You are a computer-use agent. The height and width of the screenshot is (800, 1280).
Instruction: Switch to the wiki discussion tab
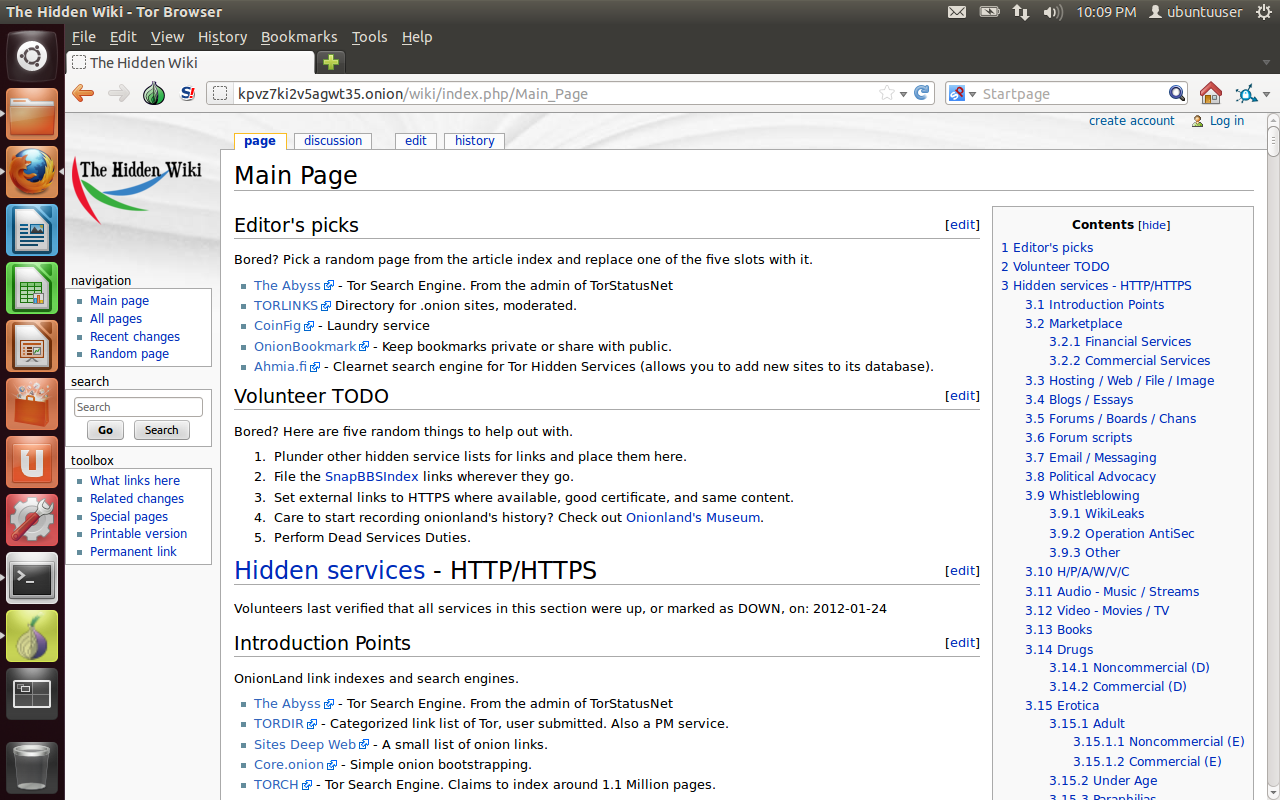[333, 141]
